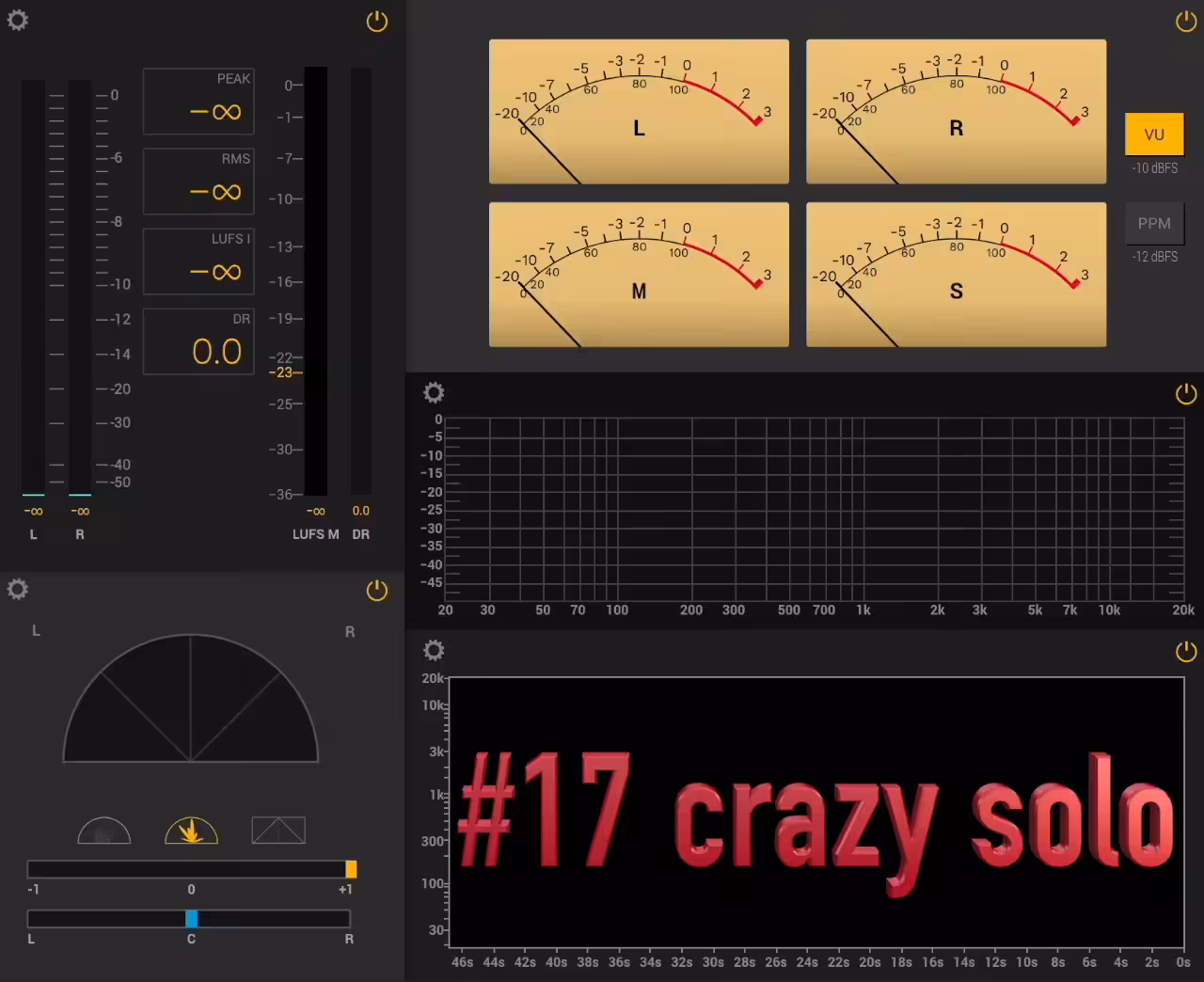Click the S channel VU meter
Image resolution: width=1204 pixels, height=982 pixels.
coord(957,275)
